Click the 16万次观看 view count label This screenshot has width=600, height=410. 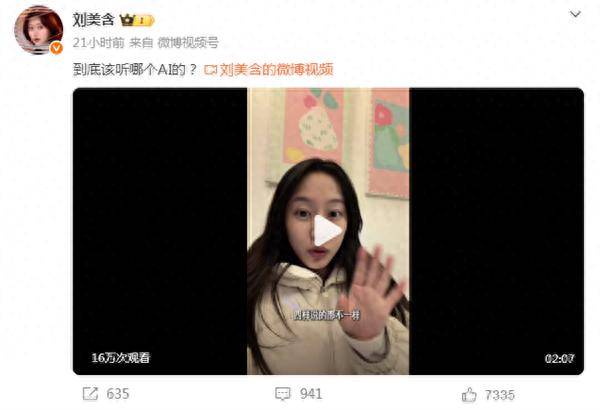pyautogui.click(x=121, y=358)
